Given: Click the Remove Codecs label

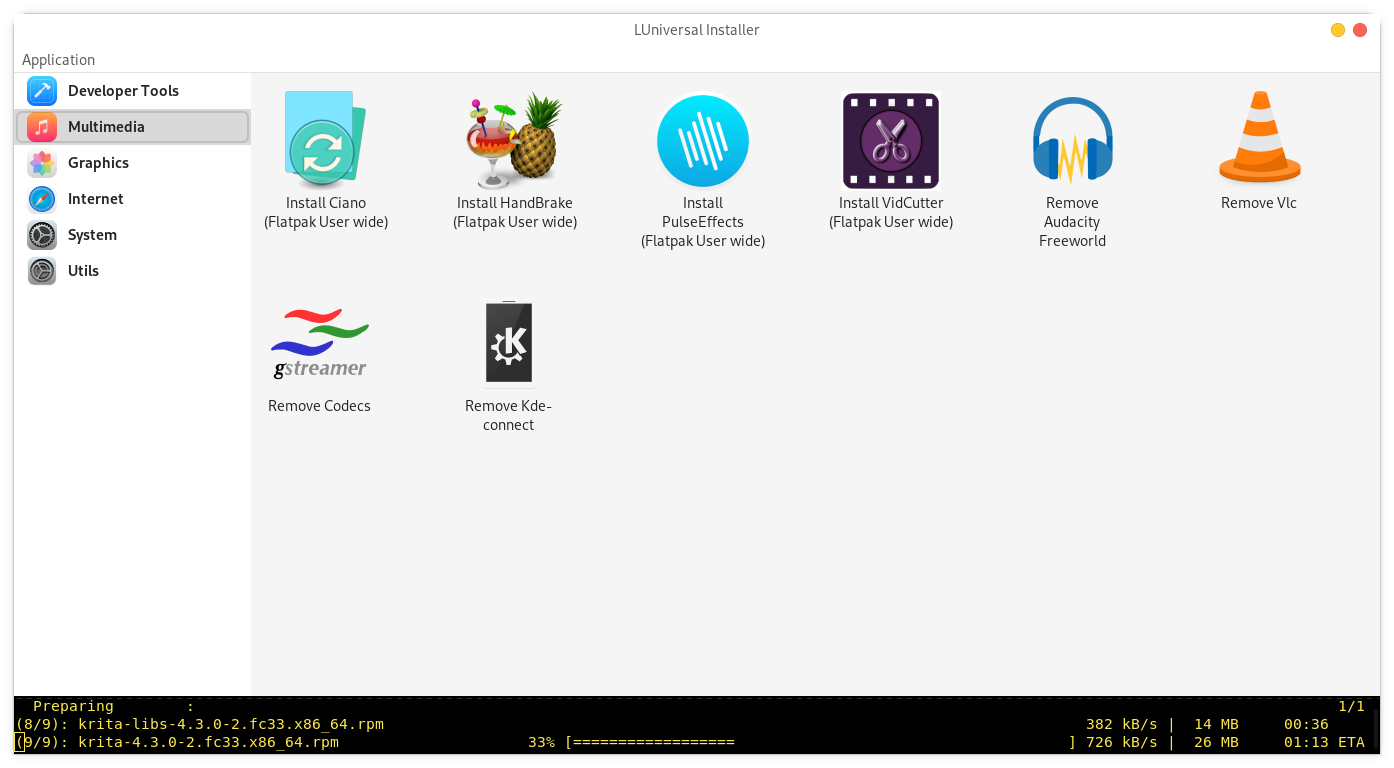Looking at the screenshot, I should click(x=319, y=406).
